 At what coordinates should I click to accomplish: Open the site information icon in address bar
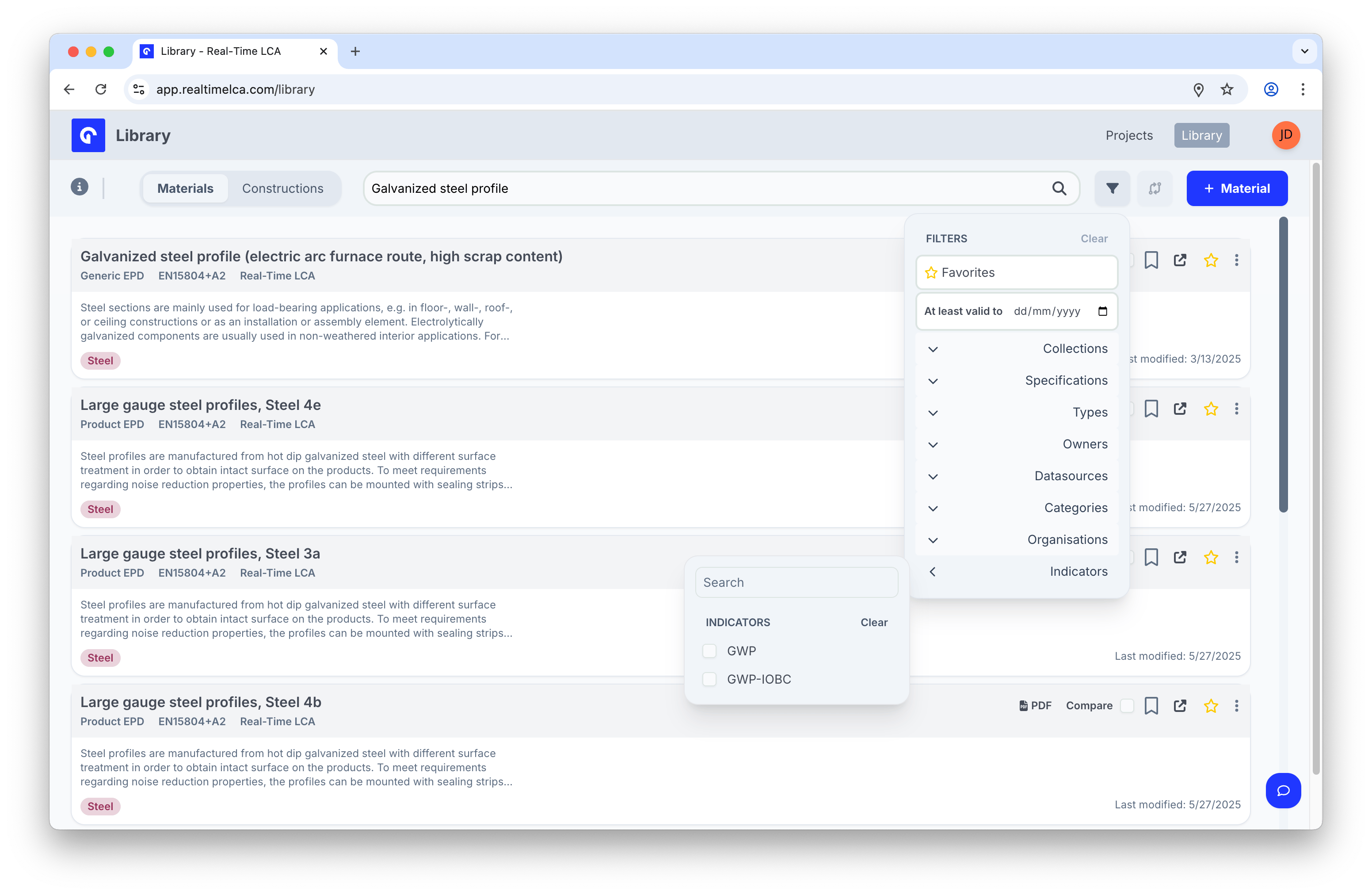(x=139, y=89)
